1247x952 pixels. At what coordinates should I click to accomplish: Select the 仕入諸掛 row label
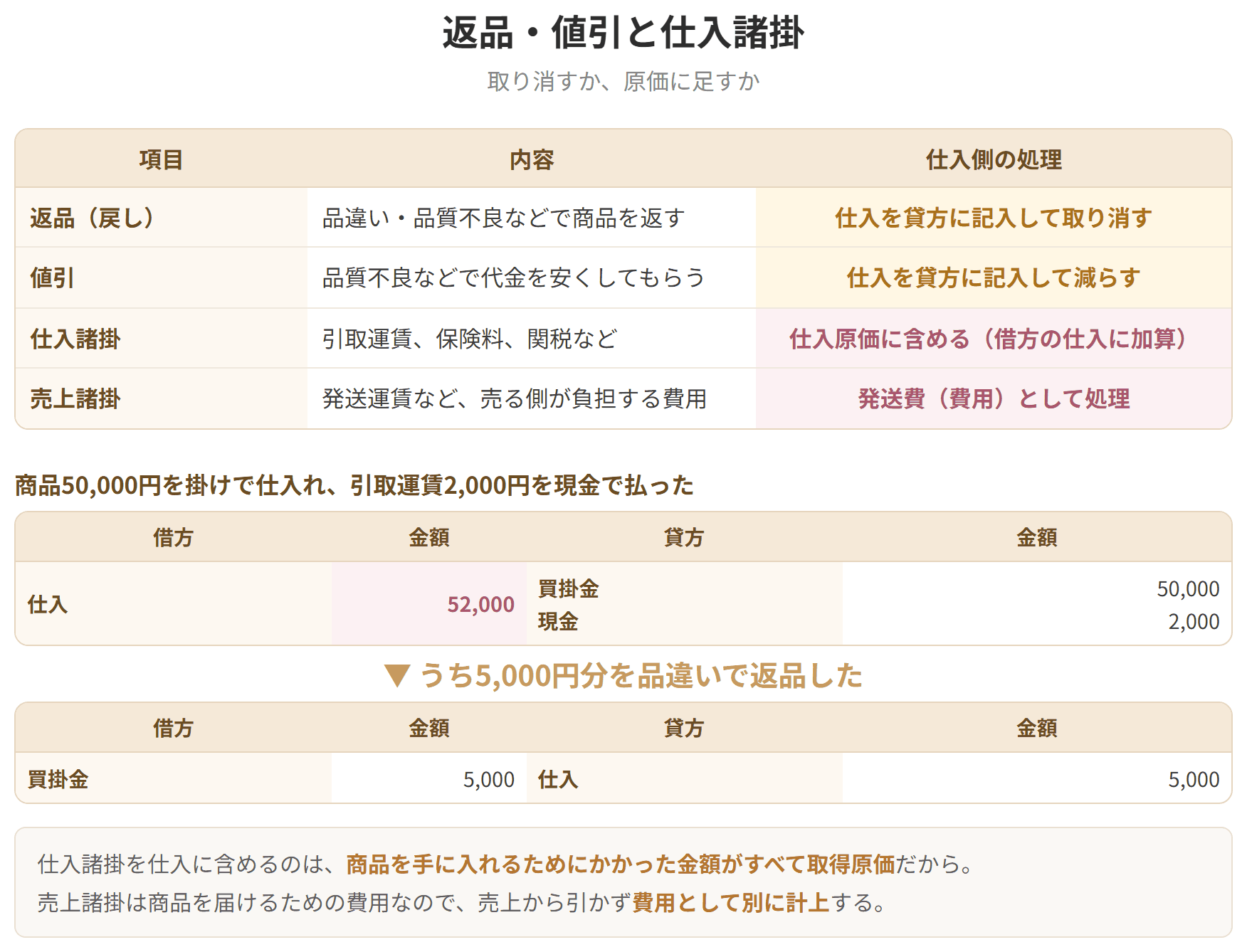click(75, 339)
